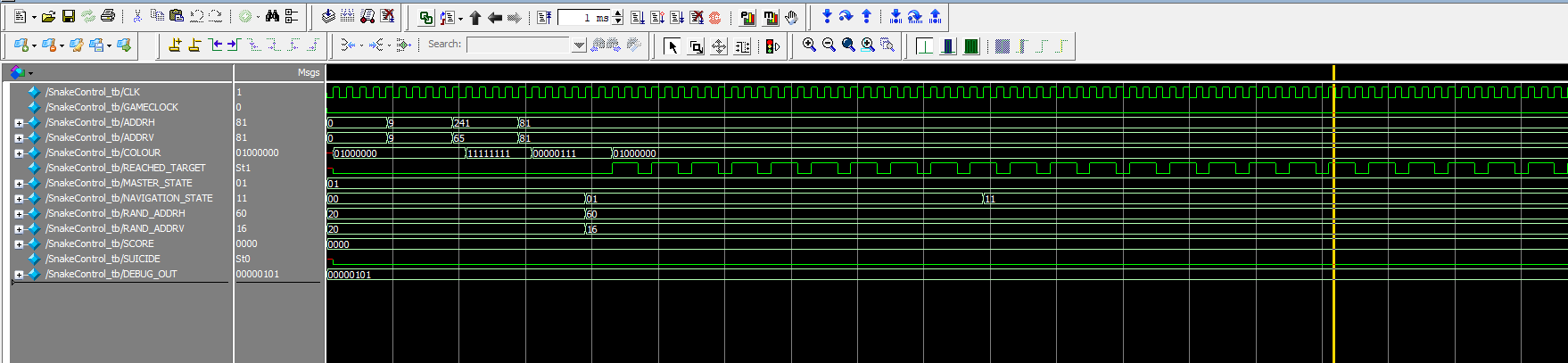Go up one level with the black up arrow

[x=475, y=17]
